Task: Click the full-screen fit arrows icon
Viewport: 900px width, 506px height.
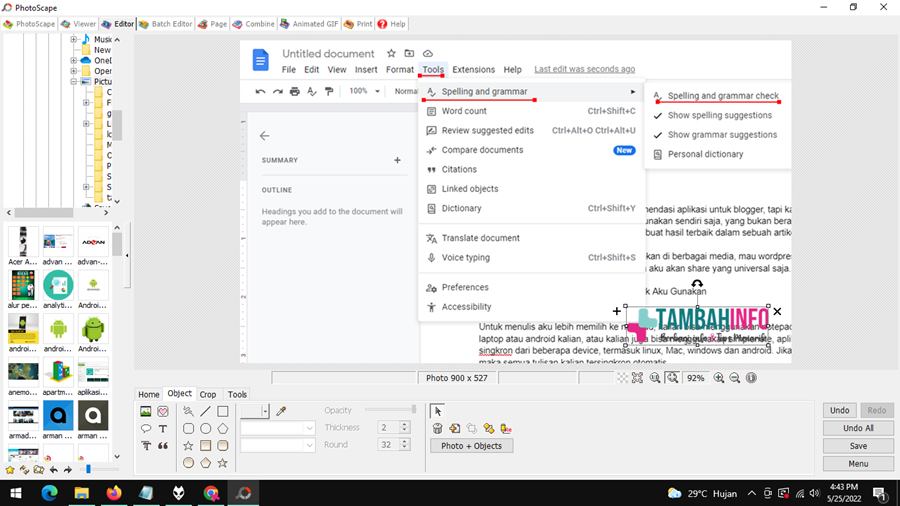Action: pyautogui.click(x=637, y=377)
